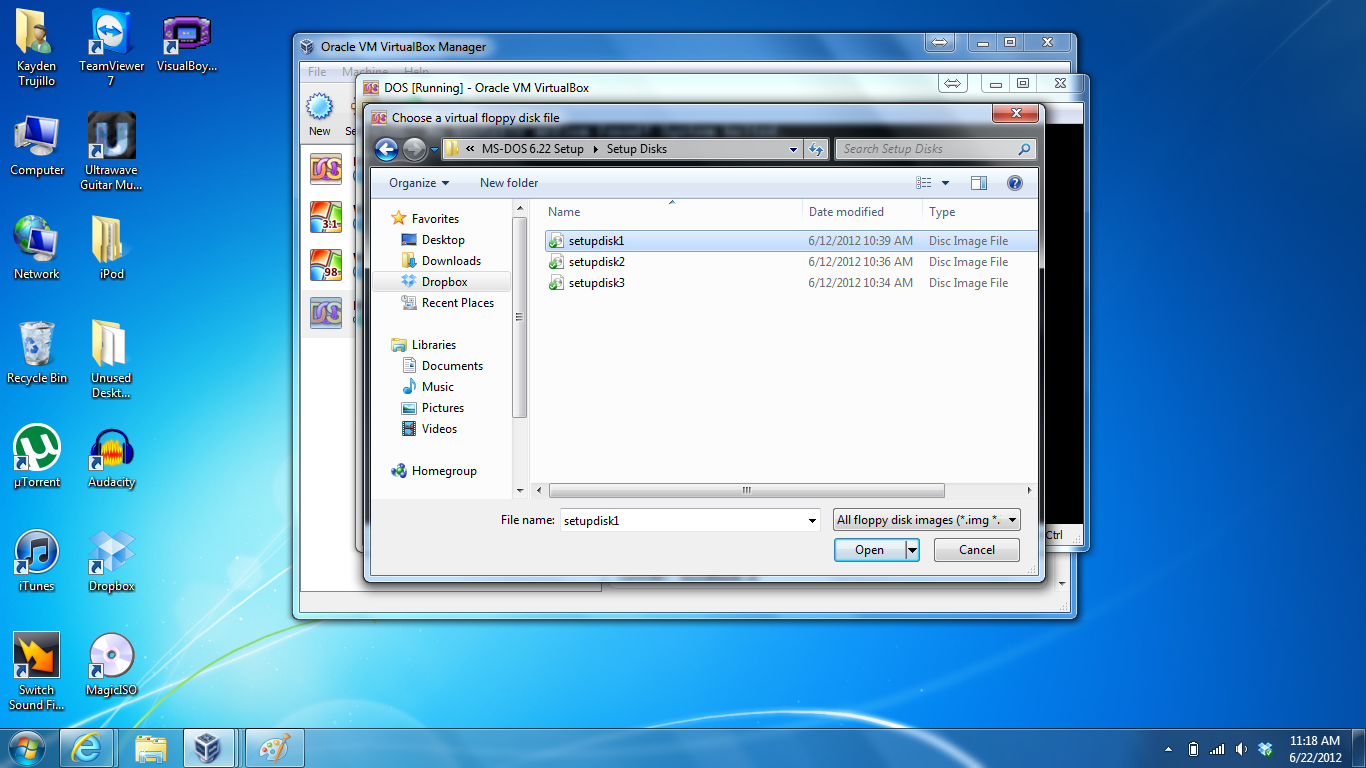Screen dimensions: 1366x768
Task: Open network signal icon in tray
Action: [x=1217, y=749]
